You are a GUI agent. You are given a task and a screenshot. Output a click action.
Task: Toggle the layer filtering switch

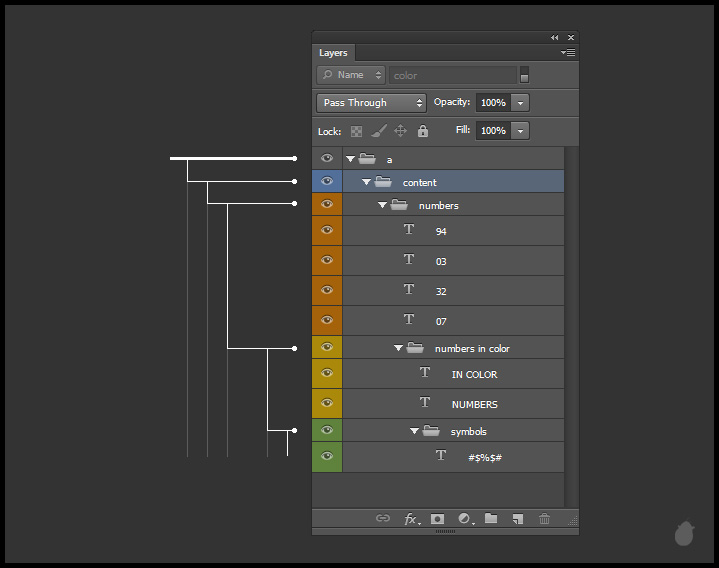tap(524, 75)
